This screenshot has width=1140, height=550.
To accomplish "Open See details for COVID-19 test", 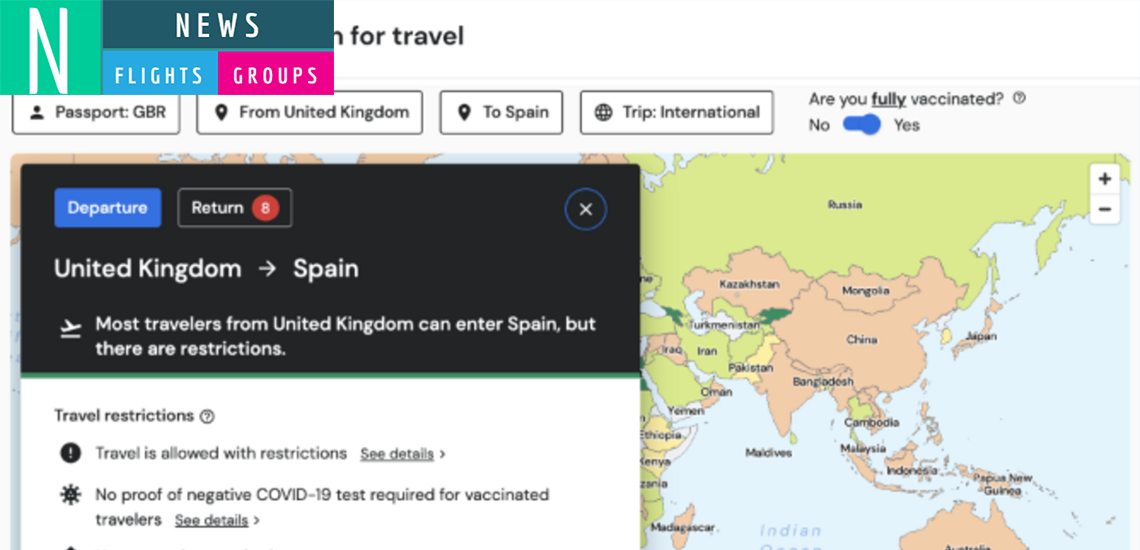I will [217, 521].
